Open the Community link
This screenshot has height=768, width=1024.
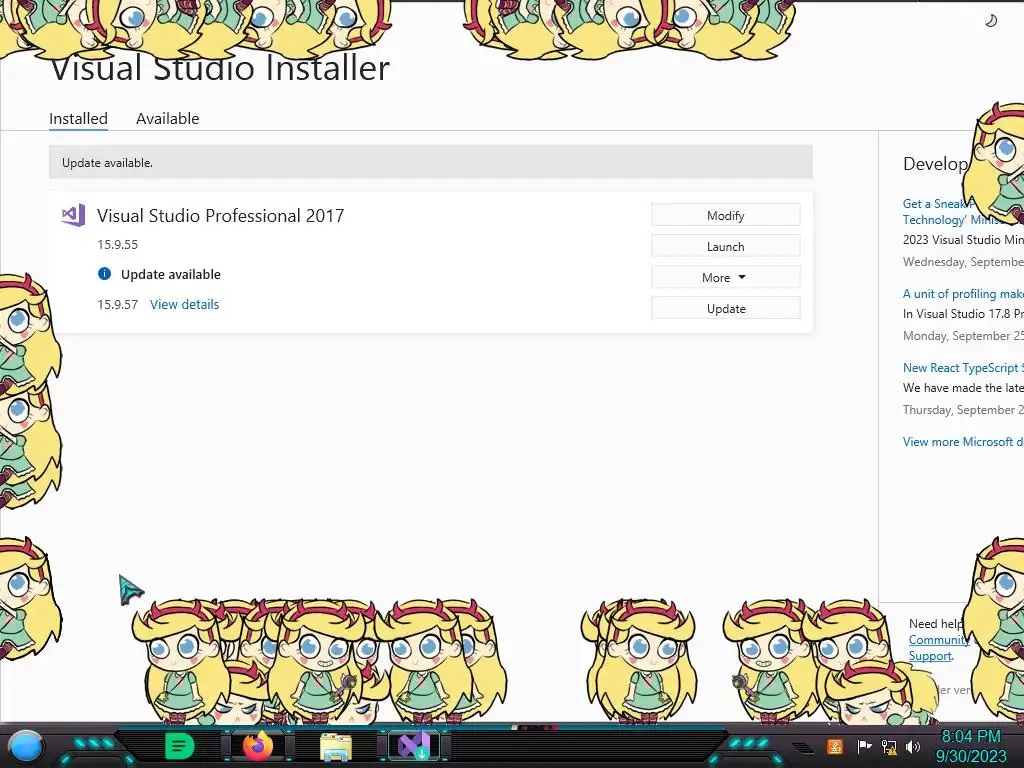tap(938, 640)
